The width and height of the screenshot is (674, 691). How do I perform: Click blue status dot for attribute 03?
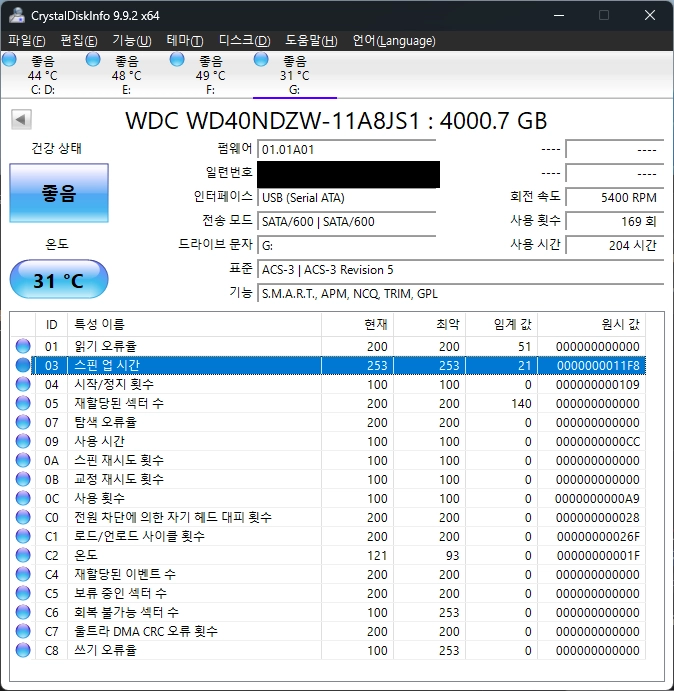coord(23,365)
